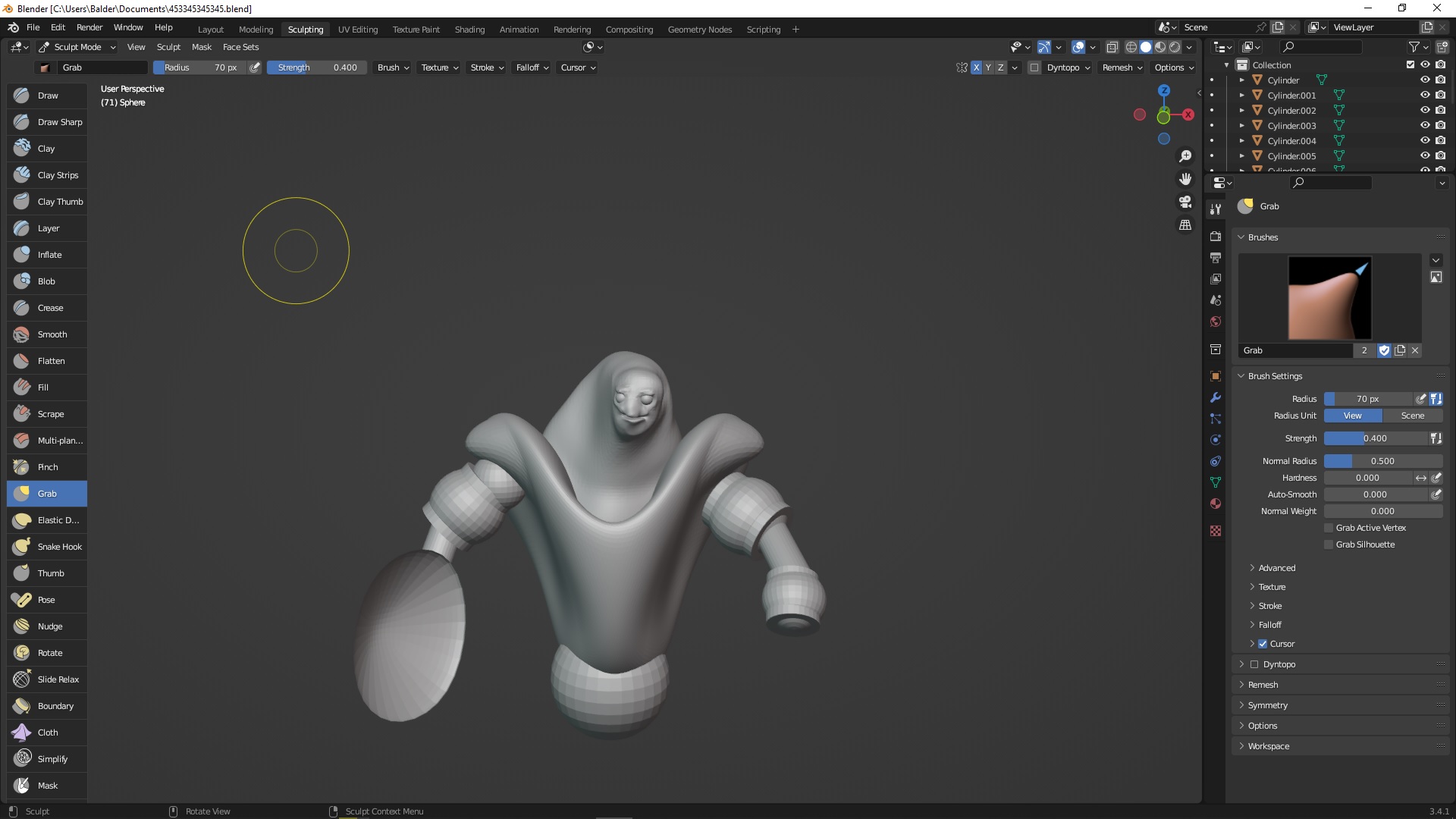The height and width of the screenshot is (819, 1456).
Task: Select the Draw sculpt brush
Action: click(x=47, y=96)
